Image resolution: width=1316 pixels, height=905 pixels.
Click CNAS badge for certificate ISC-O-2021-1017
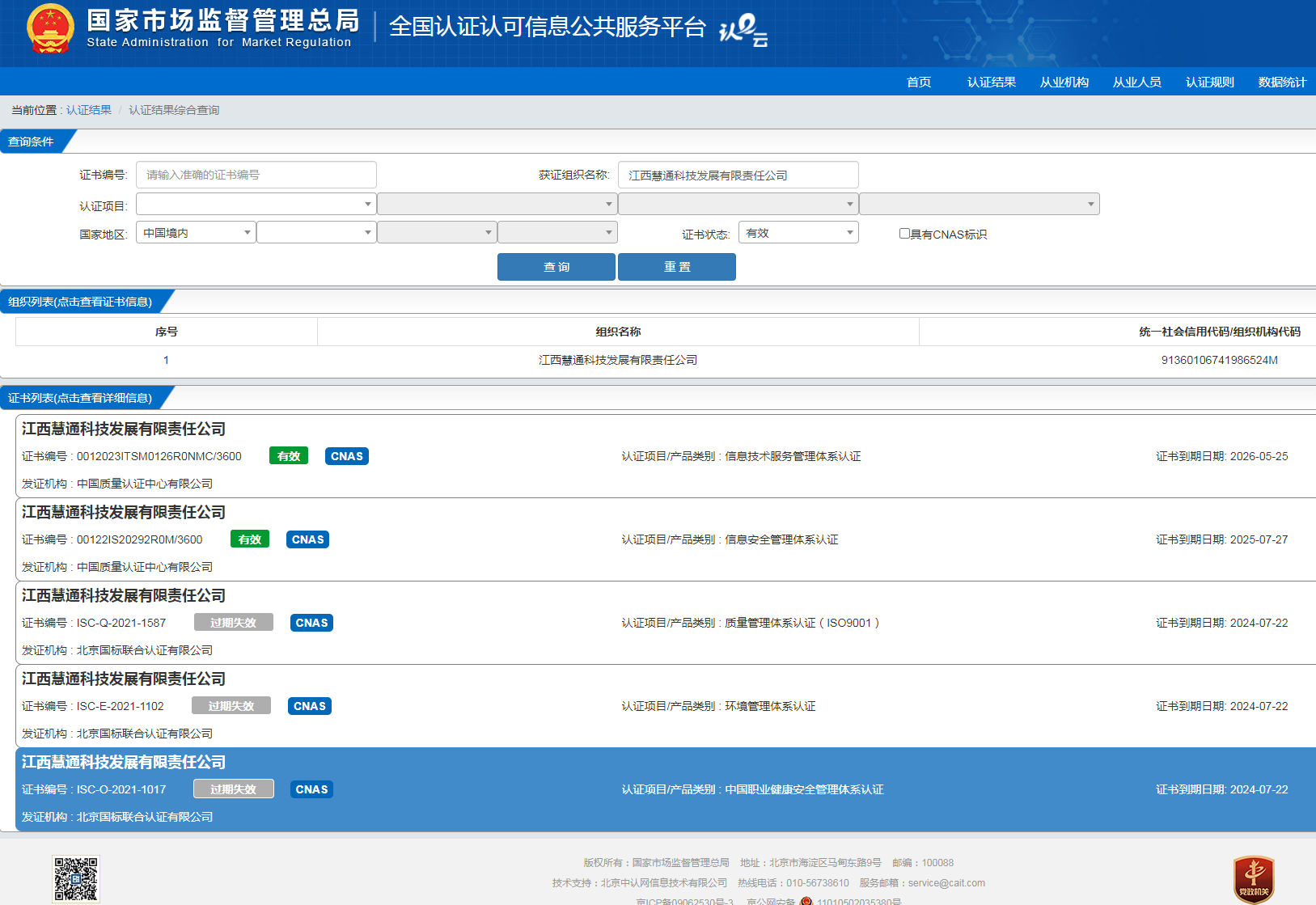tap(312, 789)
